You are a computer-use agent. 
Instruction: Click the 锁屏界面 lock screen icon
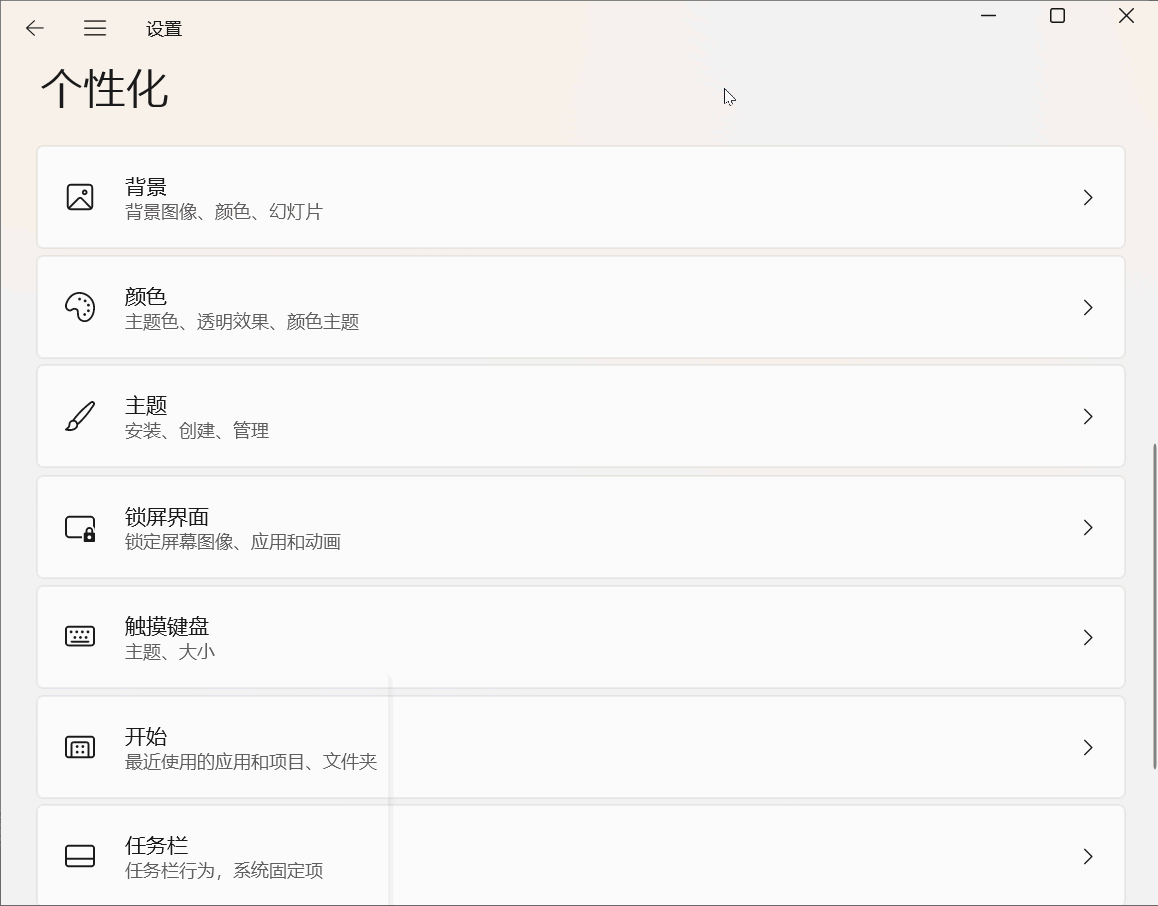80,527
